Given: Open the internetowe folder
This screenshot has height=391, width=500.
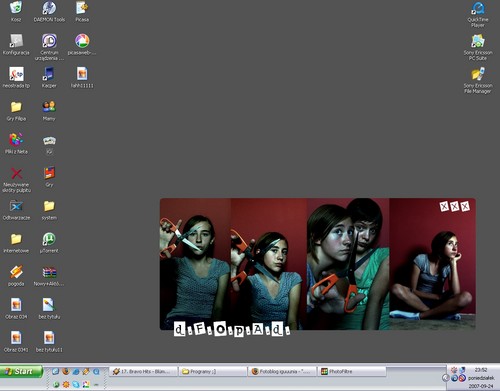Looking at the screenshot, I should point(16,243).
